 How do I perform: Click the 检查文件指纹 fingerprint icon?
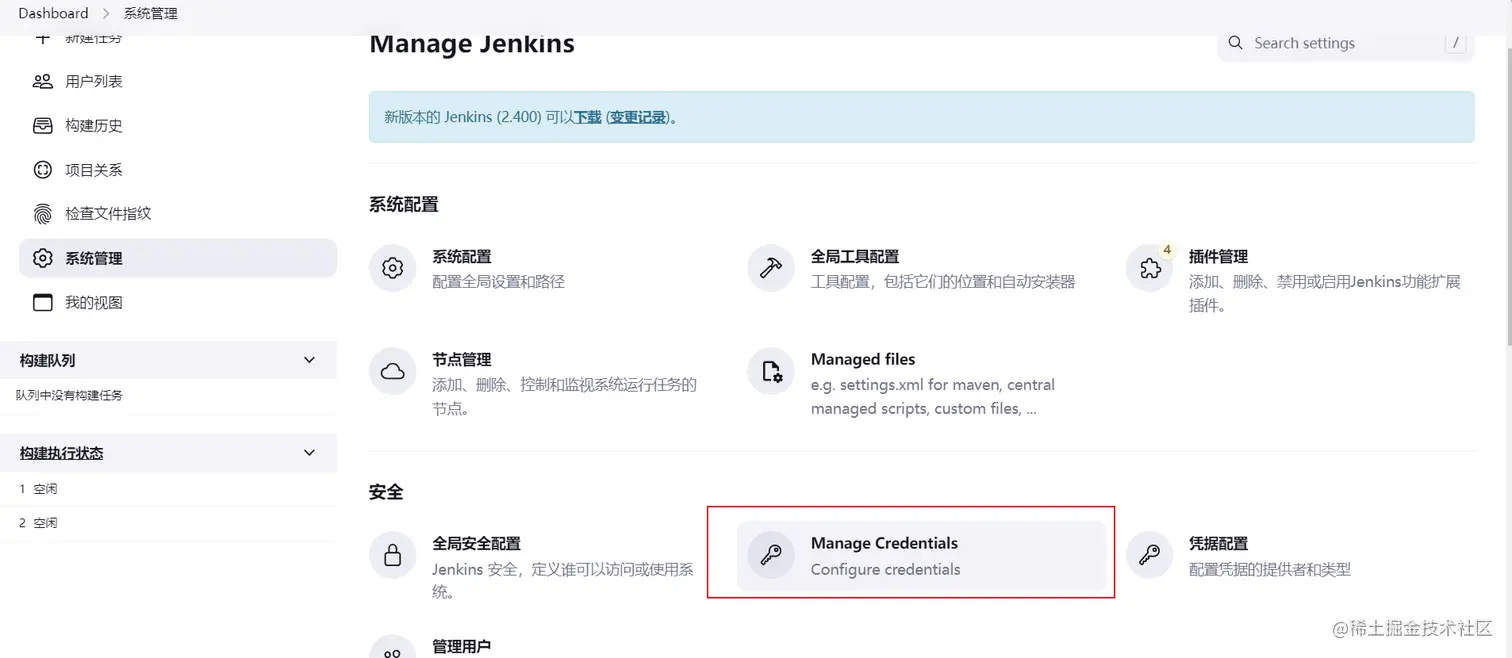click(42, 213)
